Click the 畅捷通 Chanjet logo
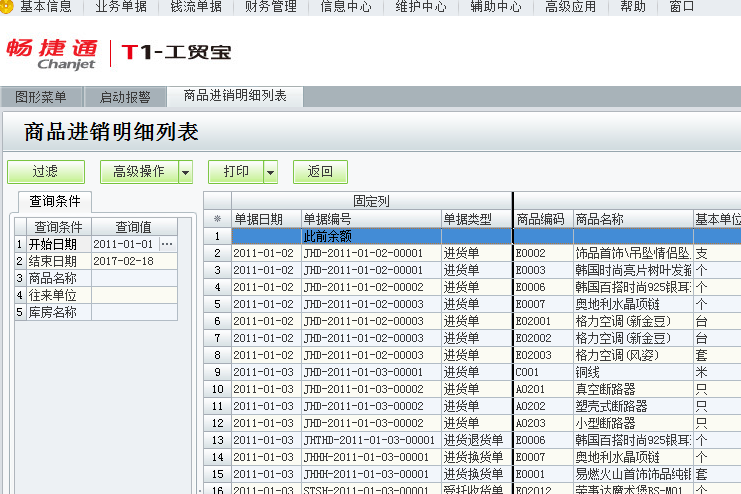 pos(52,54)
